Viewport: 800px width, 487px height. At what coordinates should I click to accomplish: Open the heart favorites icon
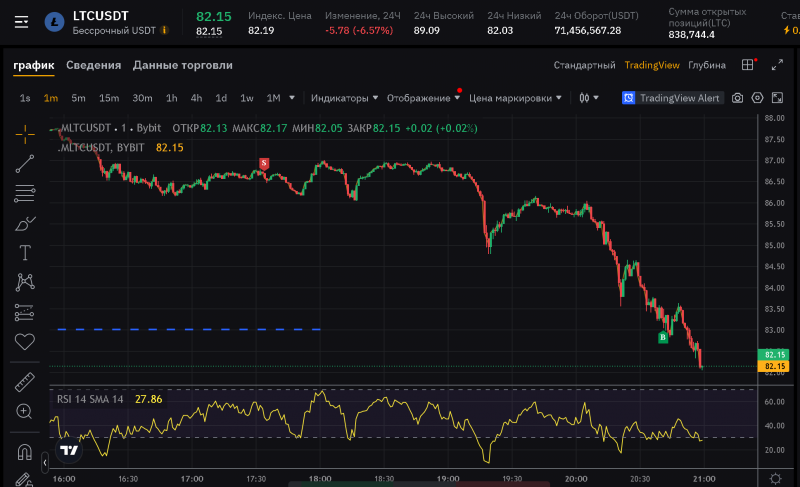(24, 341)
